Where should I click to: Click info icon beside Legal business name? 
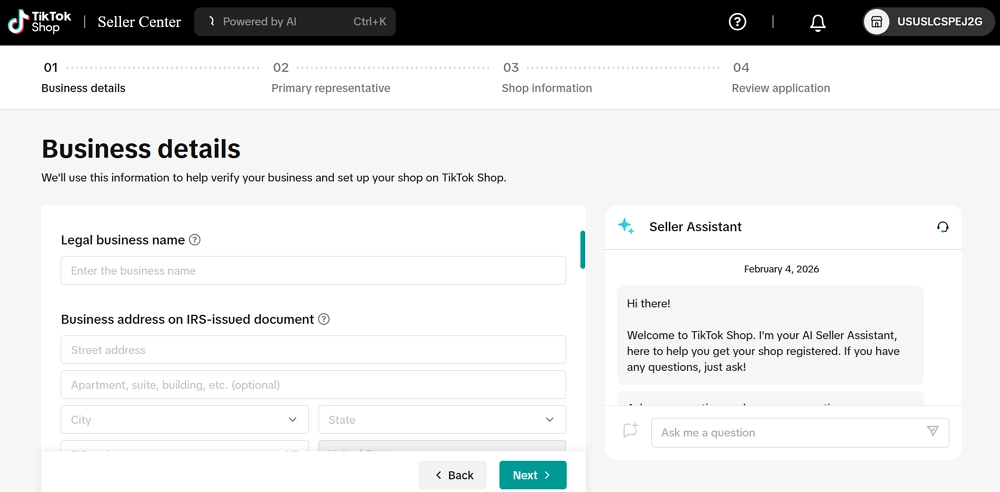(195, 240)
